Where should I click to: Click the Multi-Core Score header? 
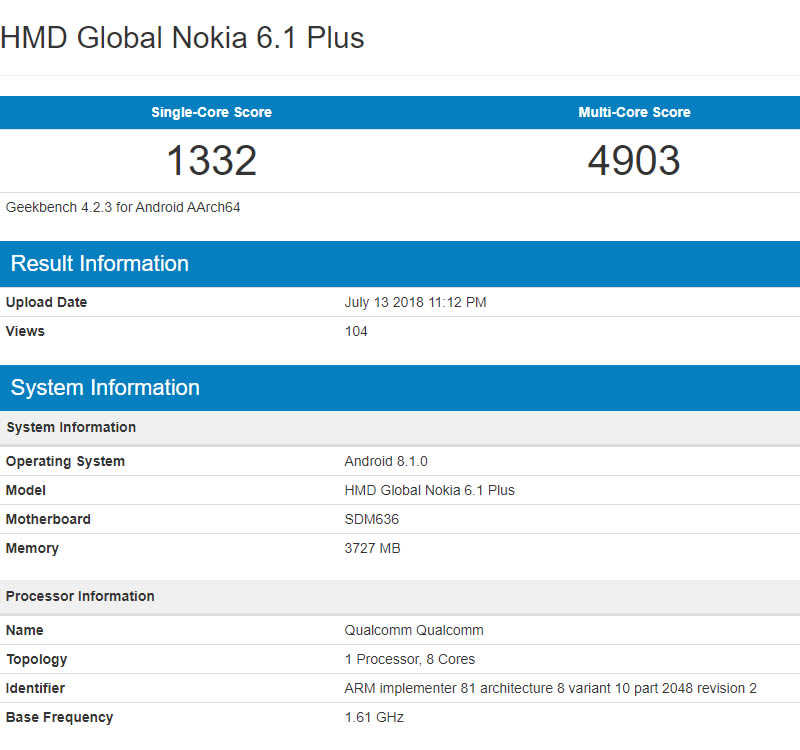point(634,112)
